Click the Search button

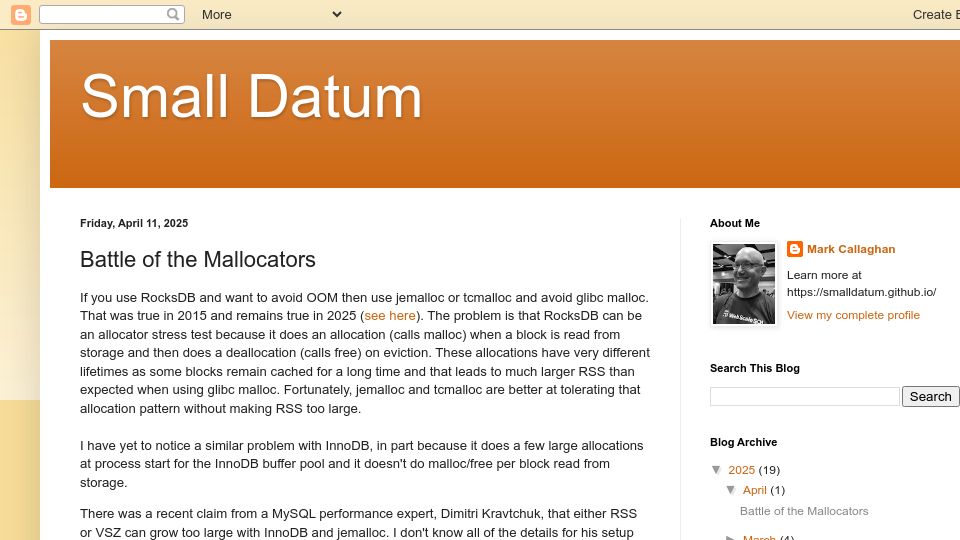930,397
